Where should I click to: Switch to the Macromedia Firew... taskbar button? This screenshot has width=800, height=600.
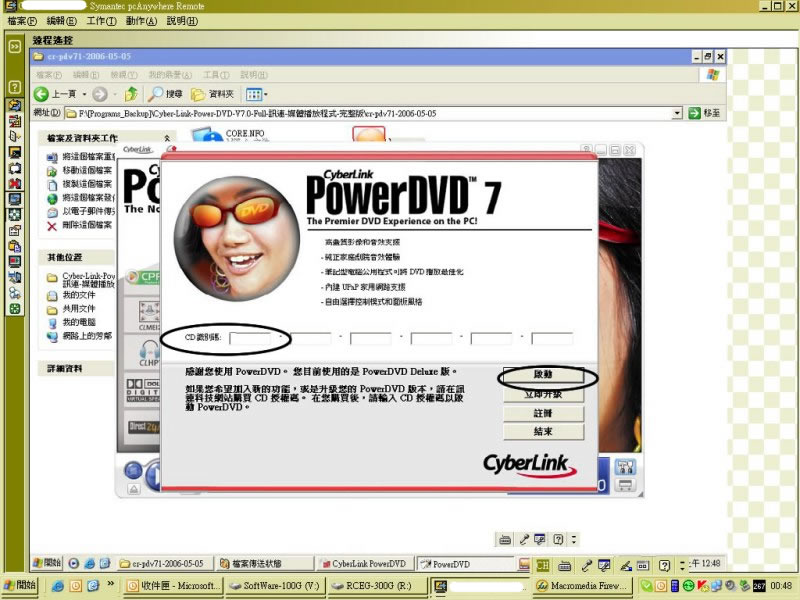click(582, 586)
